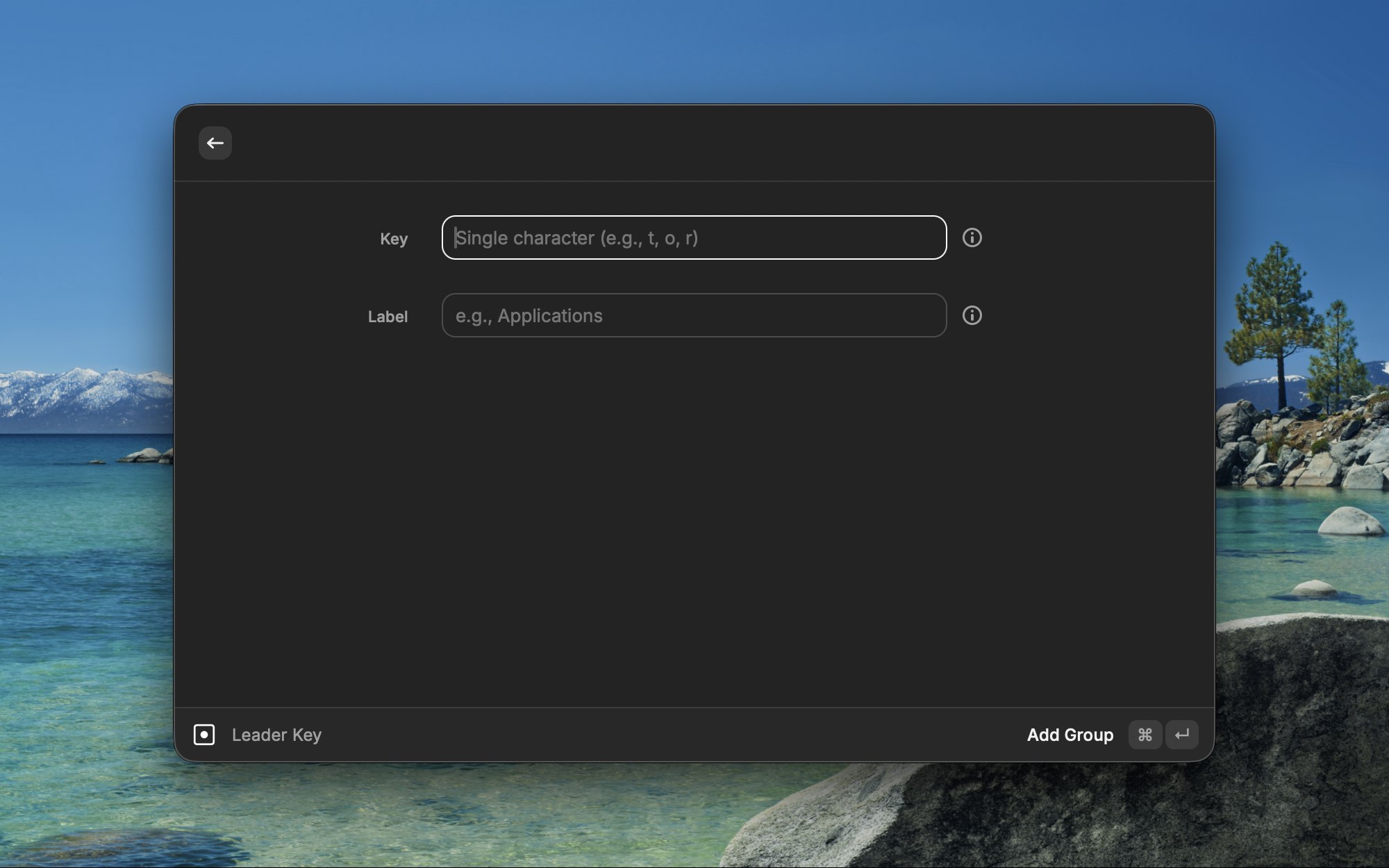Focus the Label text input
Screen dimensions: 1389x868
point(694,315)
